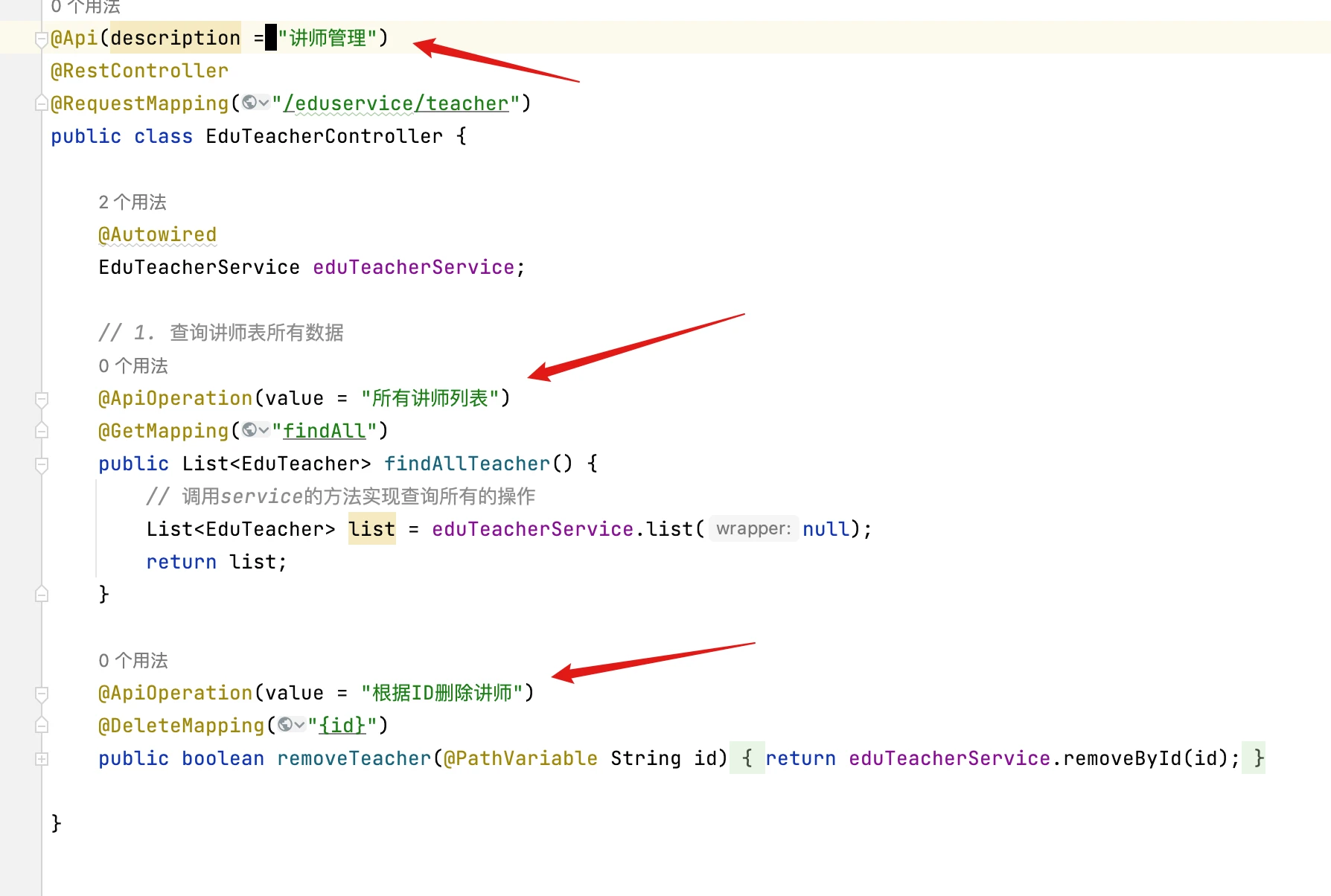The width and height of the screenshot is (1331, 896).
Task: Click the {id} mapping path
Action: pos(342,726)
